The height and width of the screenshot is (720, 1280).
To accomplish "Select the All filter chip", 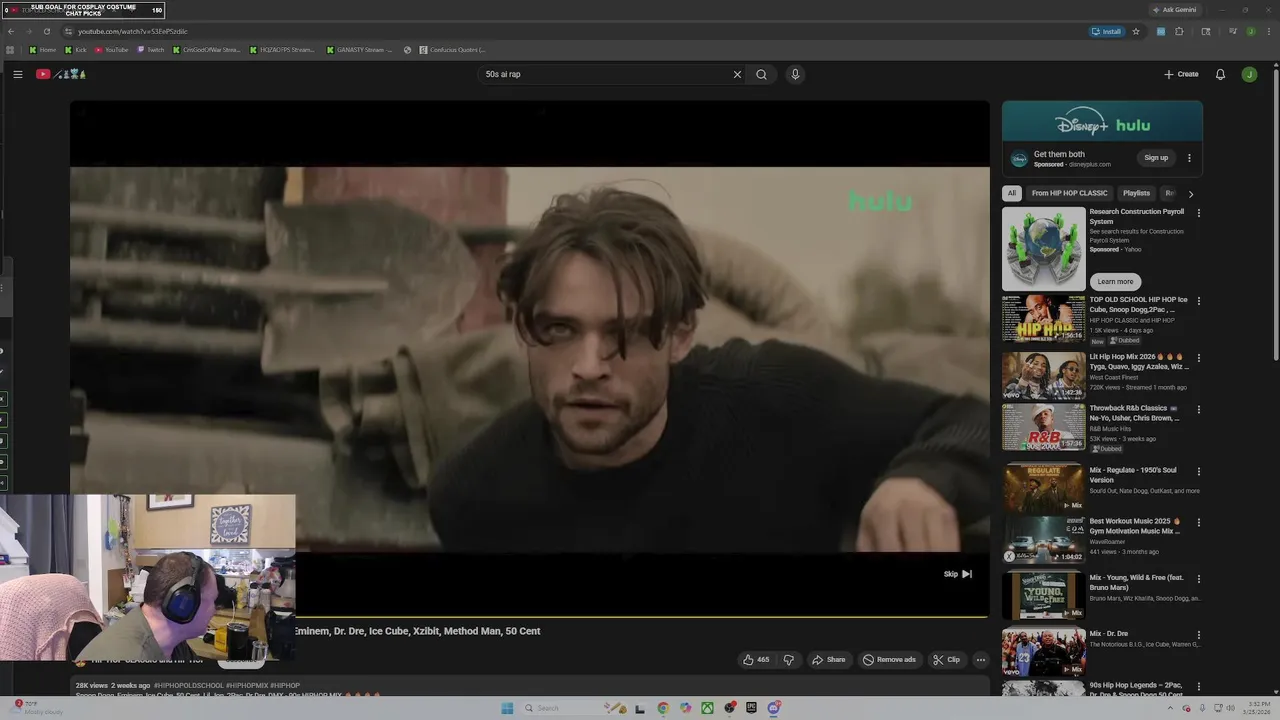I will (x=1012, y=193).
